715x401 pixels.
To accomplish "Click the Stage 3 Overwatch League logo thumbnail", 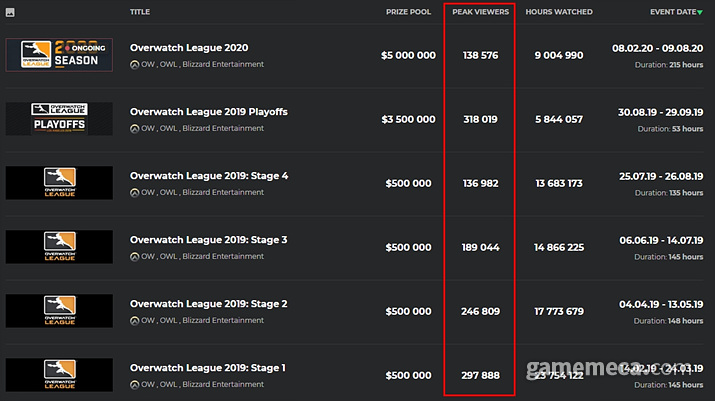I will [59, 247].
